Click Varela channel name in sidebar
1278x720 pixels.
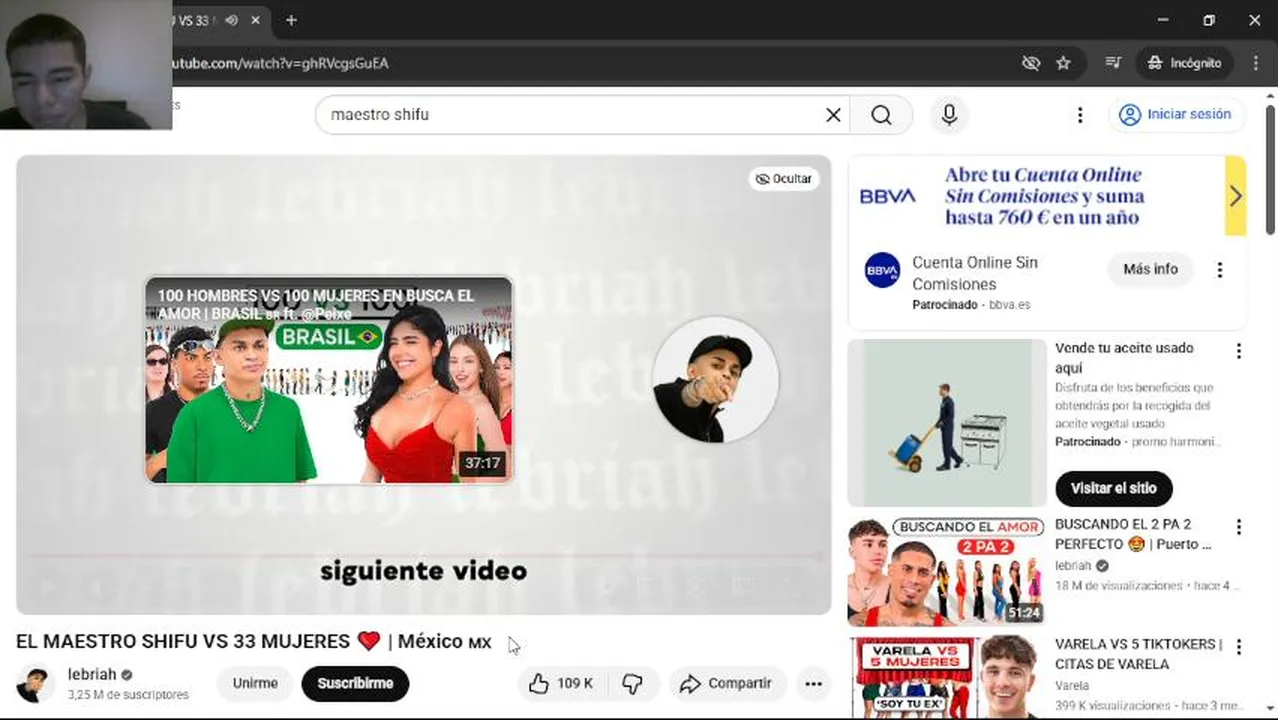[1072, 686]
